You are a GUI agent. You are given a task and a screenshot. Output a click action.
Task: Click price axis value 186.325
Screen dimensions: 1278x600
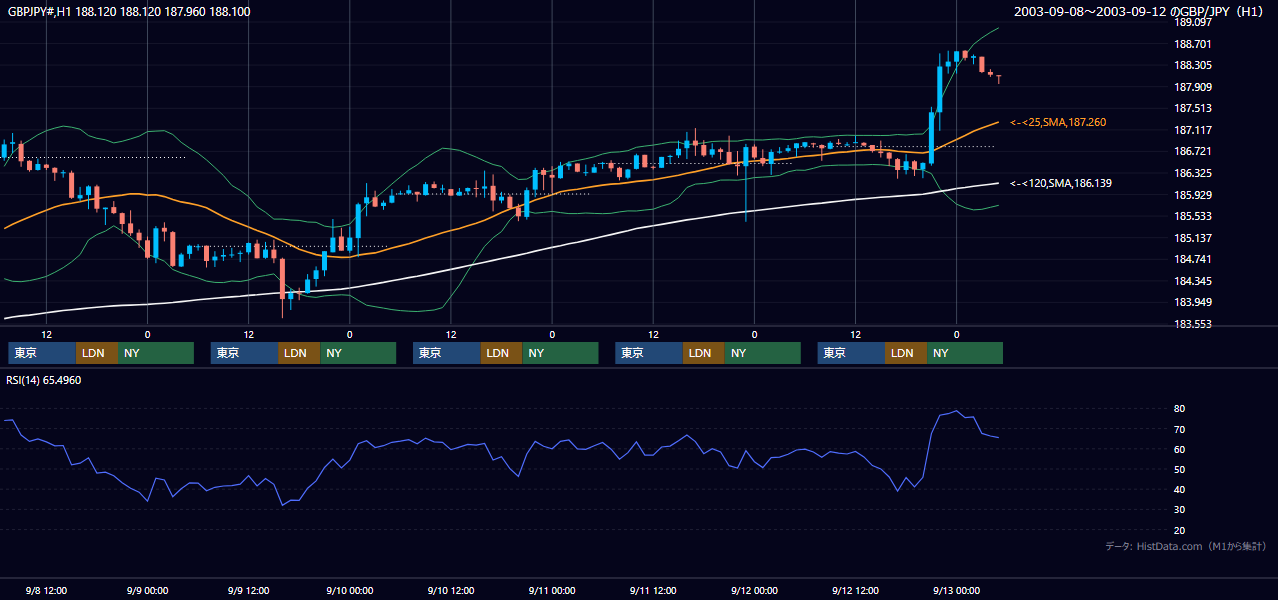(x=1193, y=173)
